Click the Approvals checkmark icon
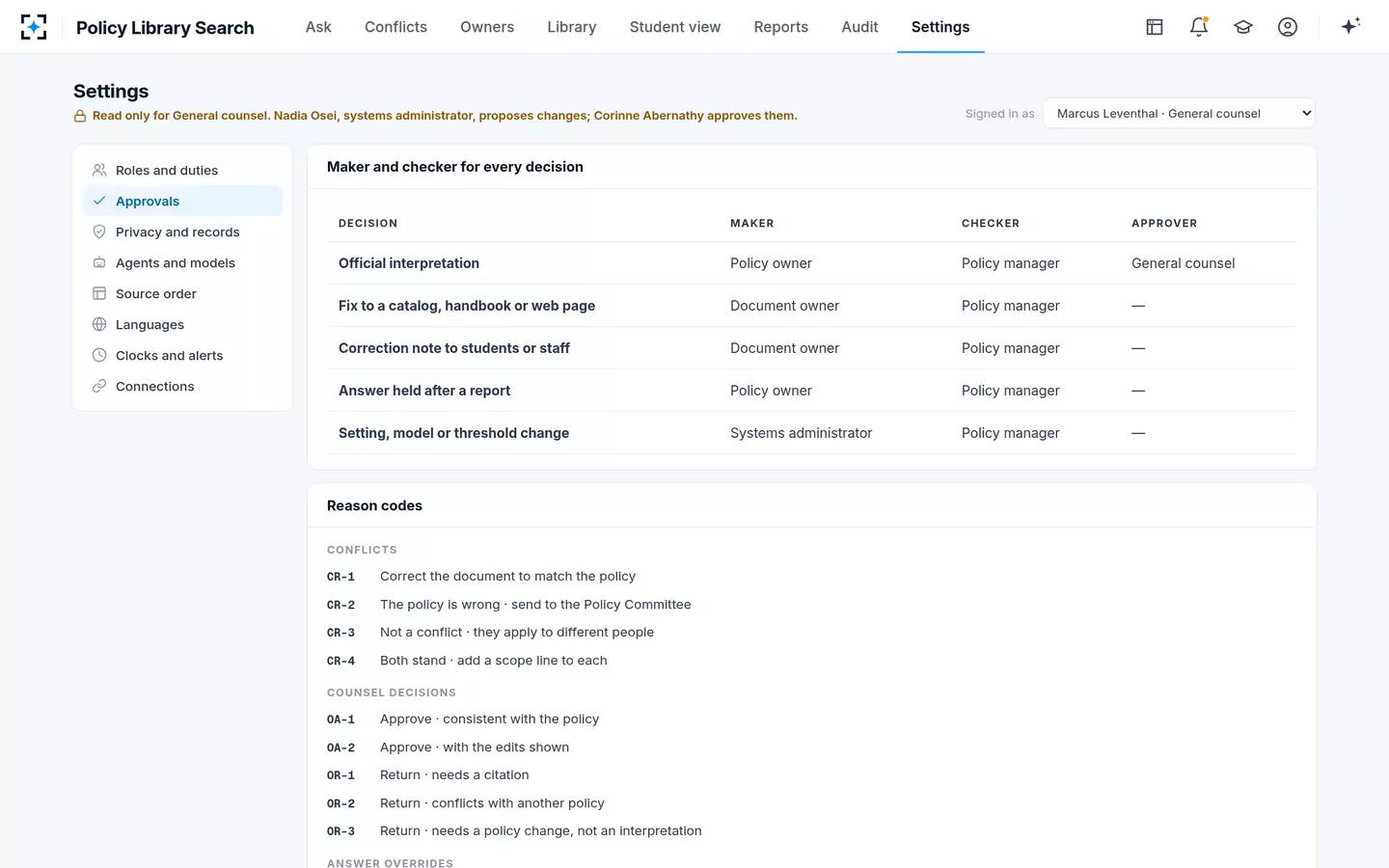Viewport: 1389px width, 868px height. [x=99, y=201]
